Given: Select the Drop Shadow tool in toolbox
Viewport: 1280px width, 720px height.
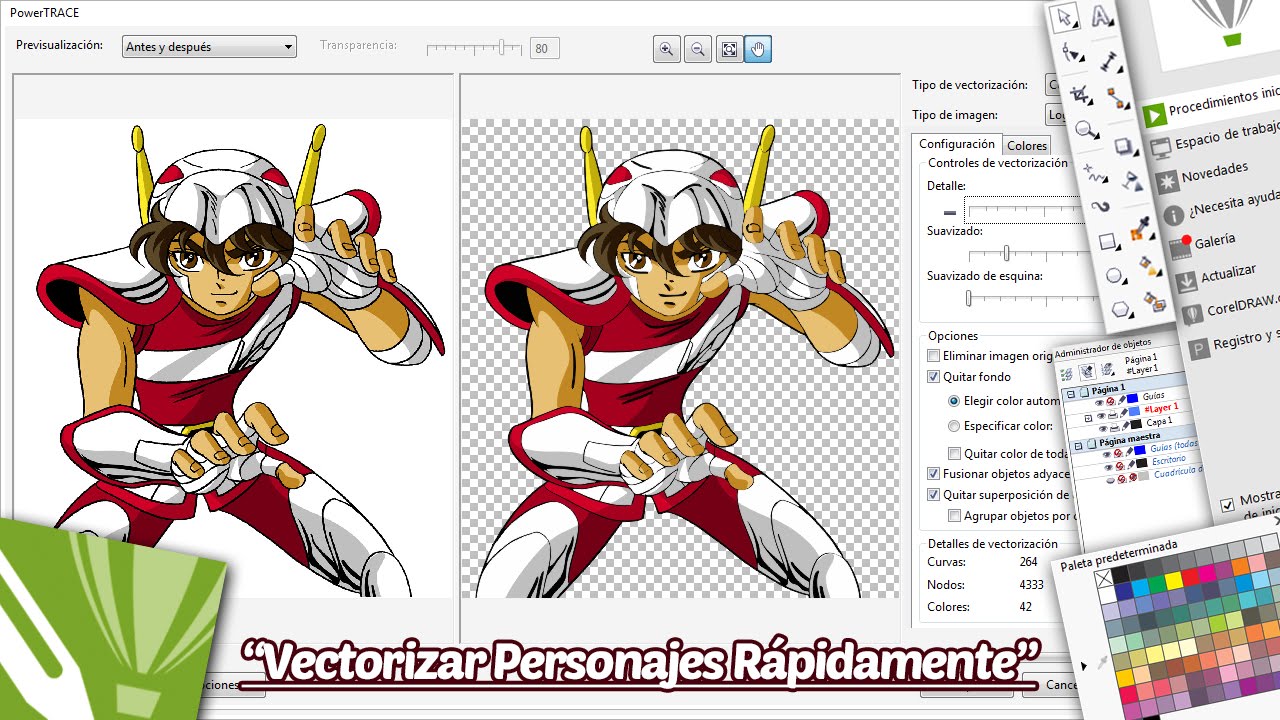Looking at the screenshot, I should click(x=1124, y=146).
